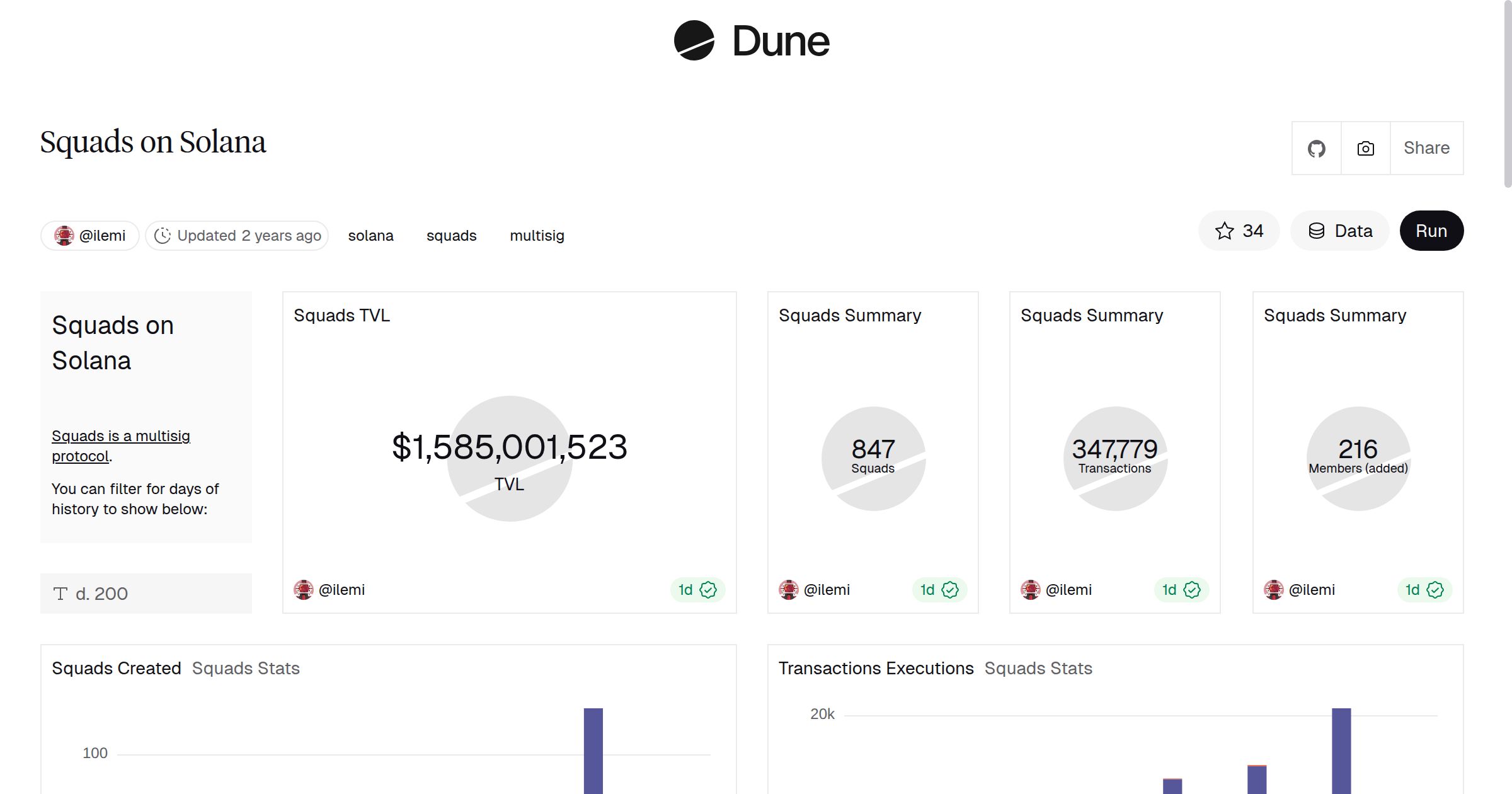The width and height of the screenshot is (1512, 794).
Task: Focus the days filter field showing 200
Action: [146, 594]
